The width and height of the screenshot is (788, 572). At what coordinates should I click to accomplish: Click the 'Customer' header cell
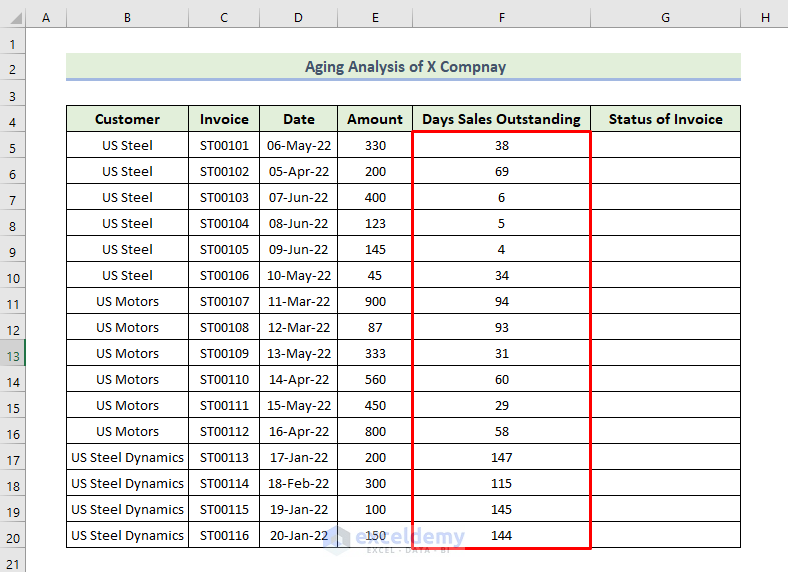[127, 119]
